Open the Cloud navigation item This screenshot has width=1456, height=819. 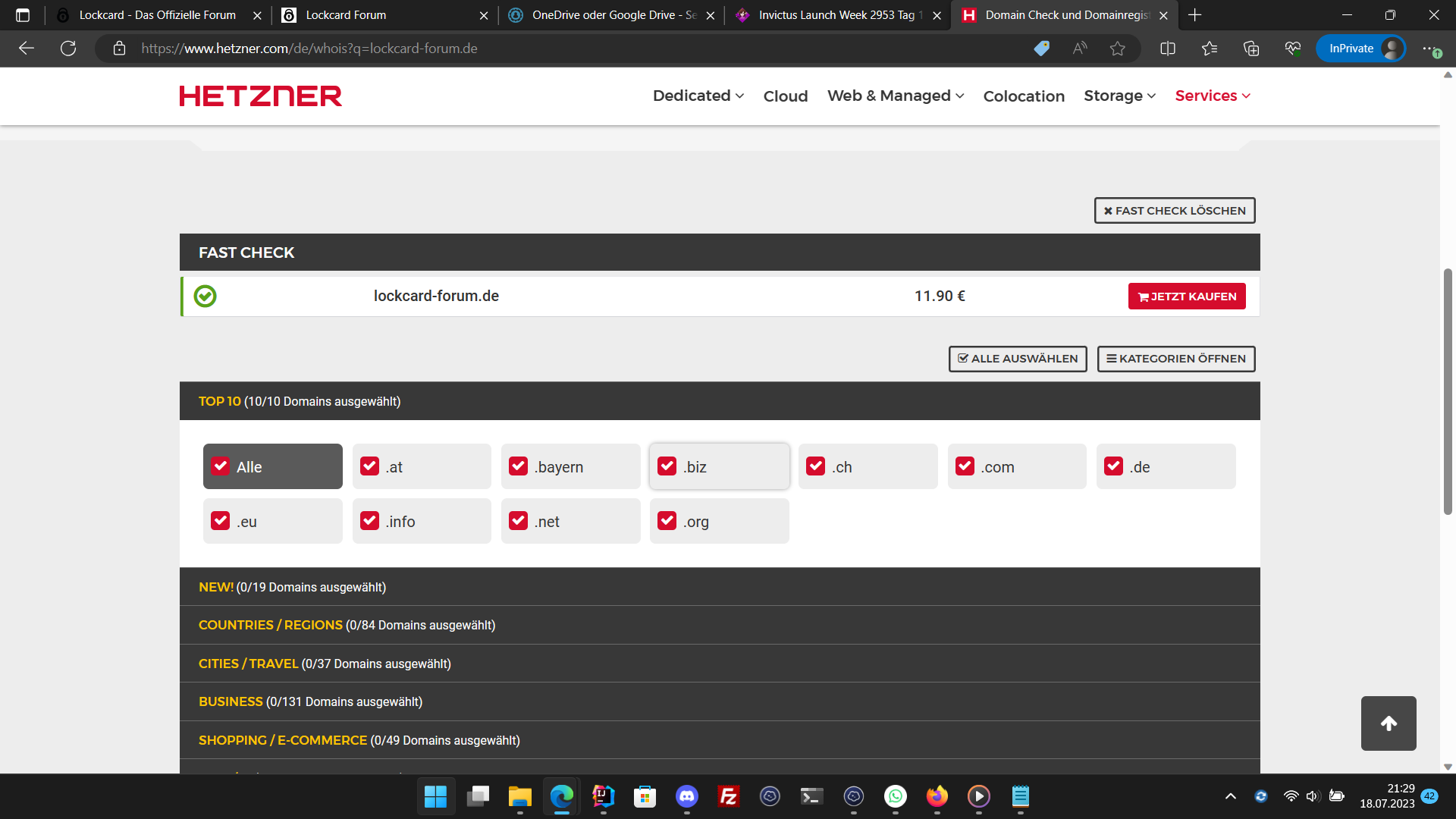point(786,96)
